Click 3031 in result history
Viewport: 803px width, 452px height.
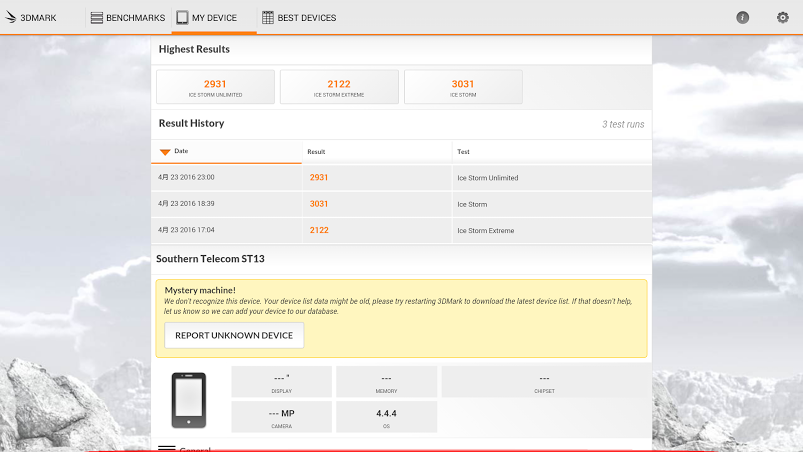(x=319, y=204)
